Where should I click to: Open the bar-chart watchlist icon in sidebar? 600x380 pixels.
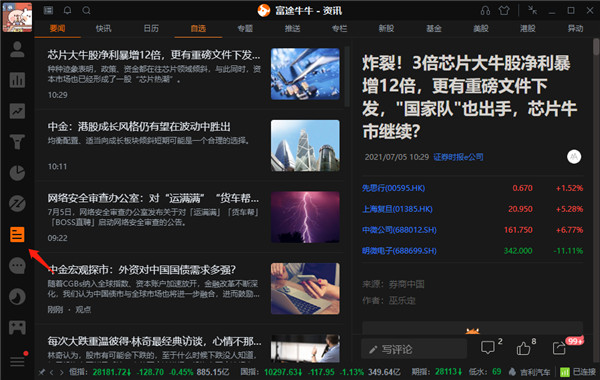17,80
